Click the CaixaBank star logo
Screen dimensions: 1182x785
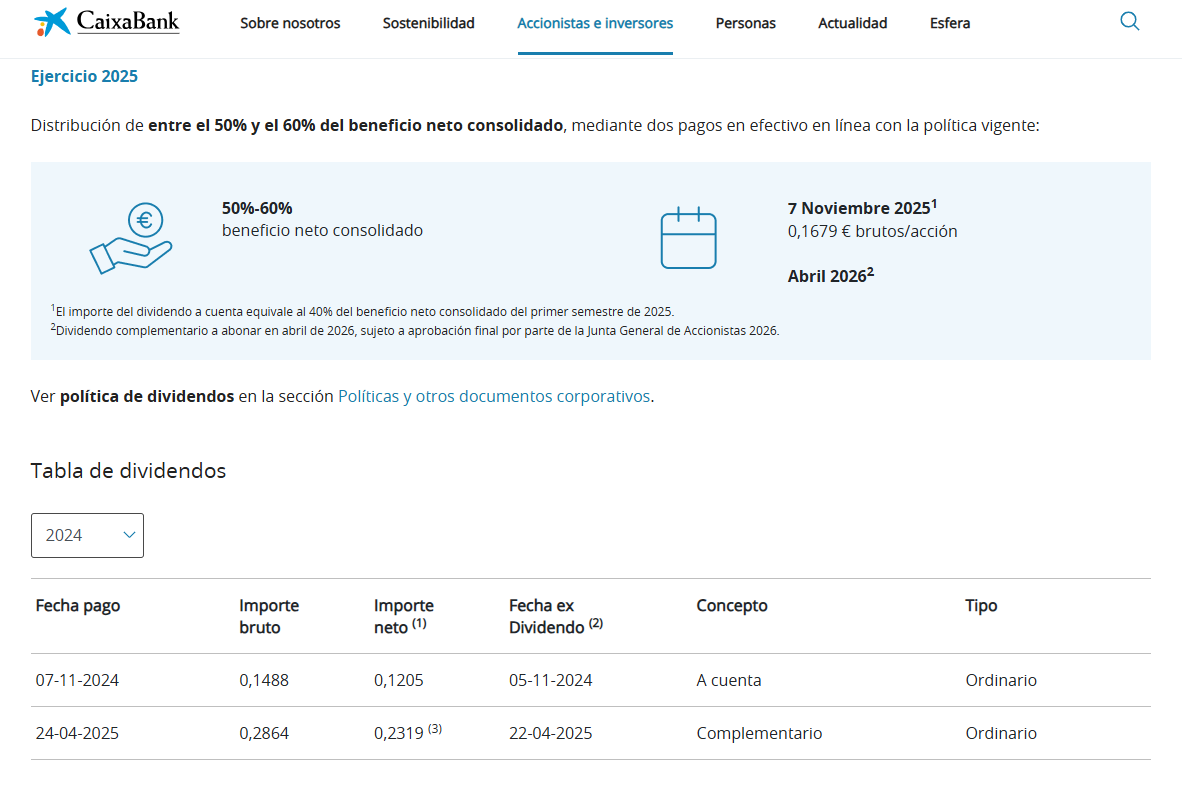pos(52,22)
